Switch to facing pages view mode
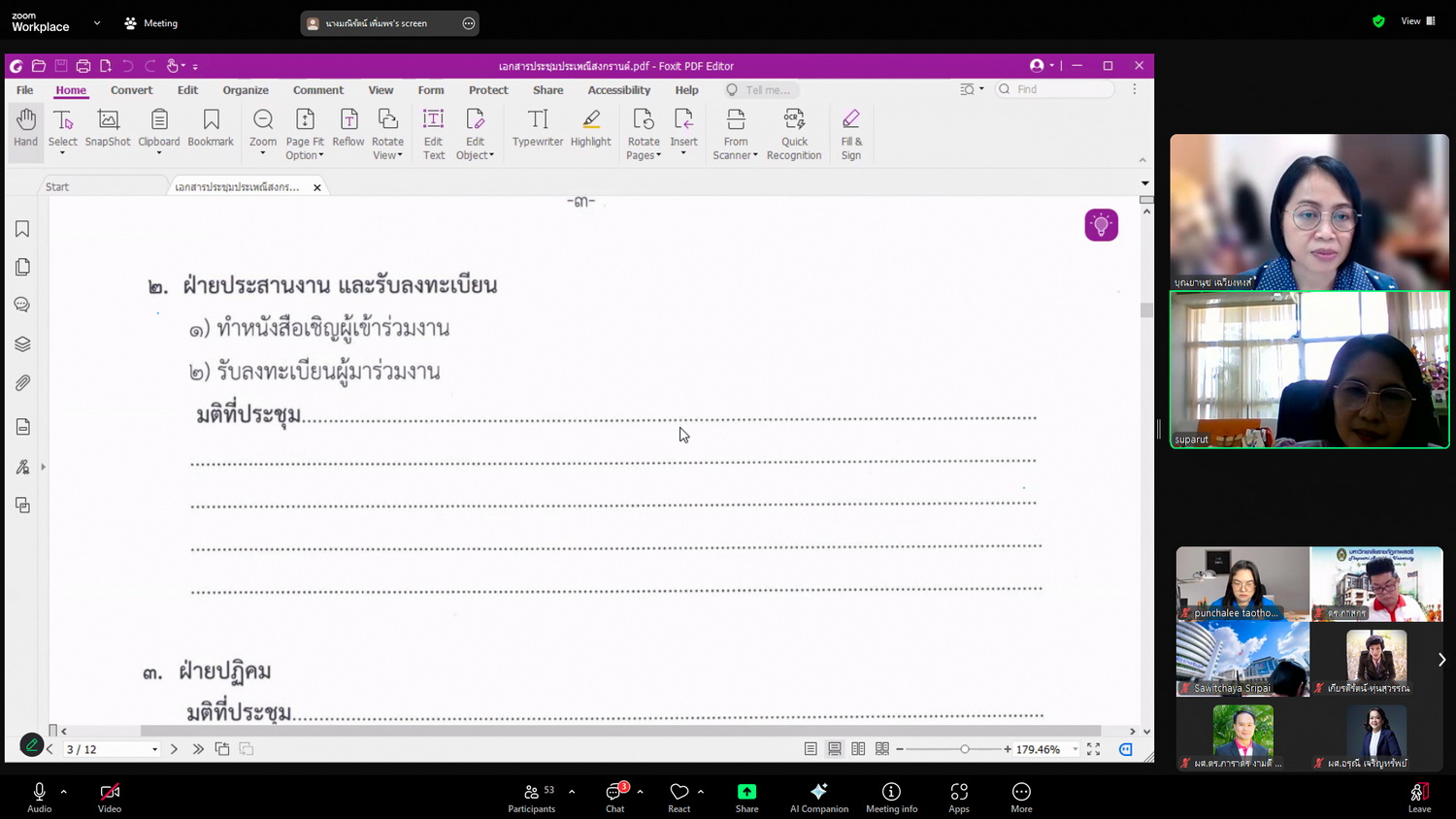The image size is (1456, 819). [858, 749]
